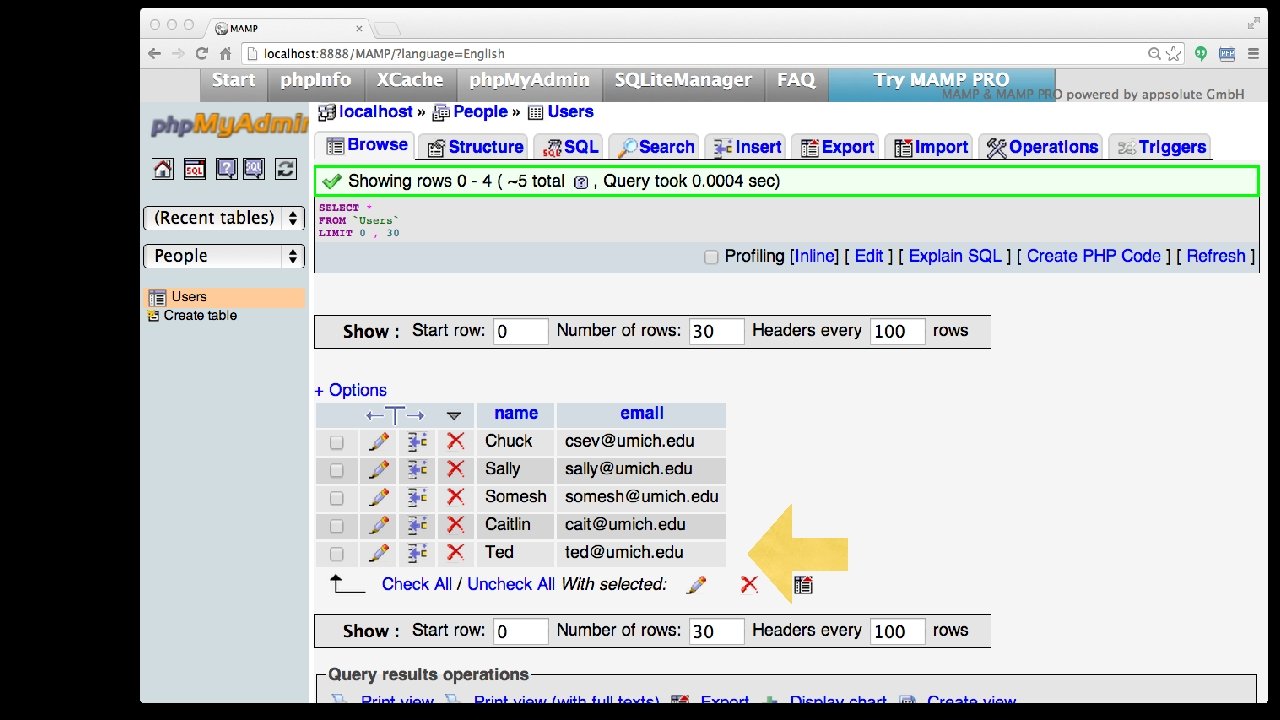The height and width of the screenshot is (720, 1280).
Task: Click the With selected edit pencil icon
Action: pyautogui.click(x=697, y=585)
